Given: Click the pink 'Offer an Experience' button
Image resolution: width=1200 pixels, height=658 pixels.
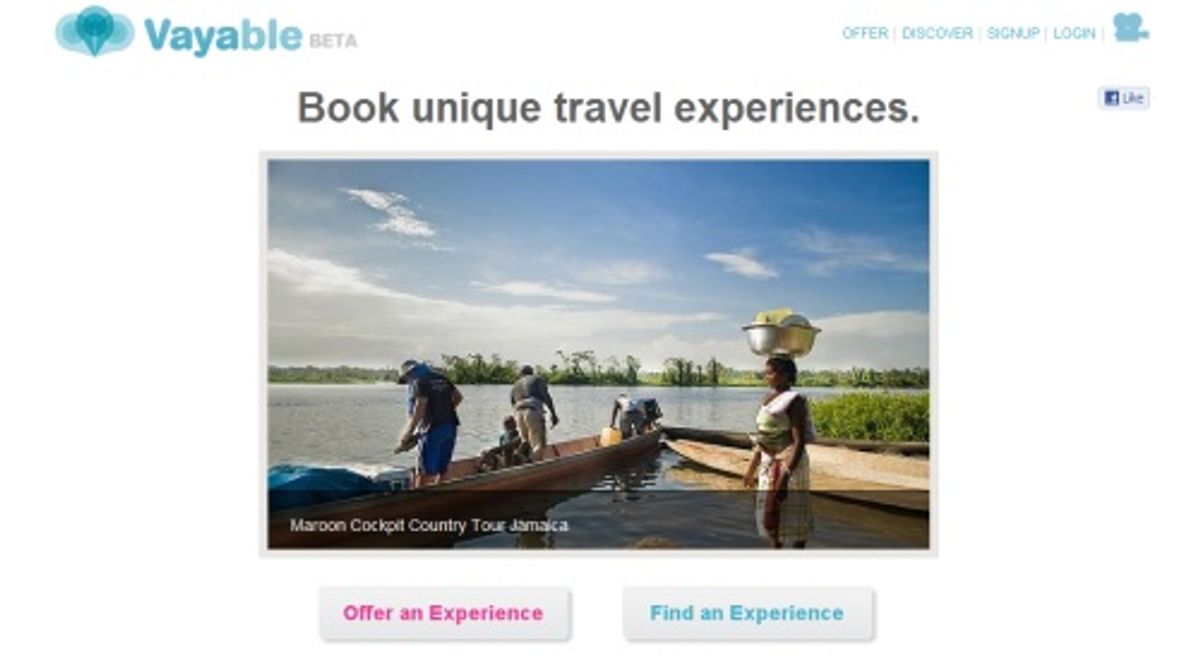Looking at the screenshot, I should [x=444, y=613].
